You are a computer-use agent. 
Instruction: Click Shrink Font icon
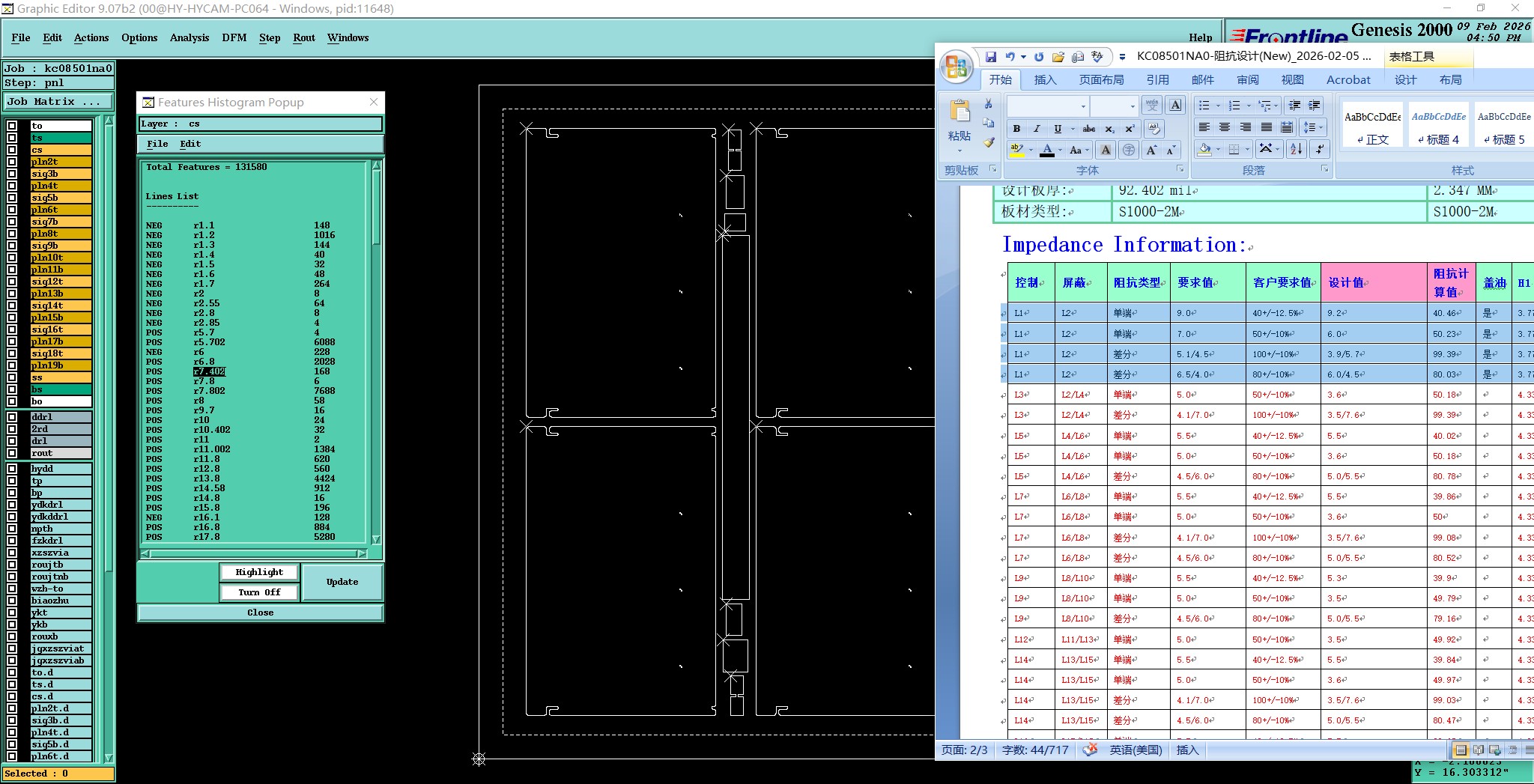click(1171, 150)
